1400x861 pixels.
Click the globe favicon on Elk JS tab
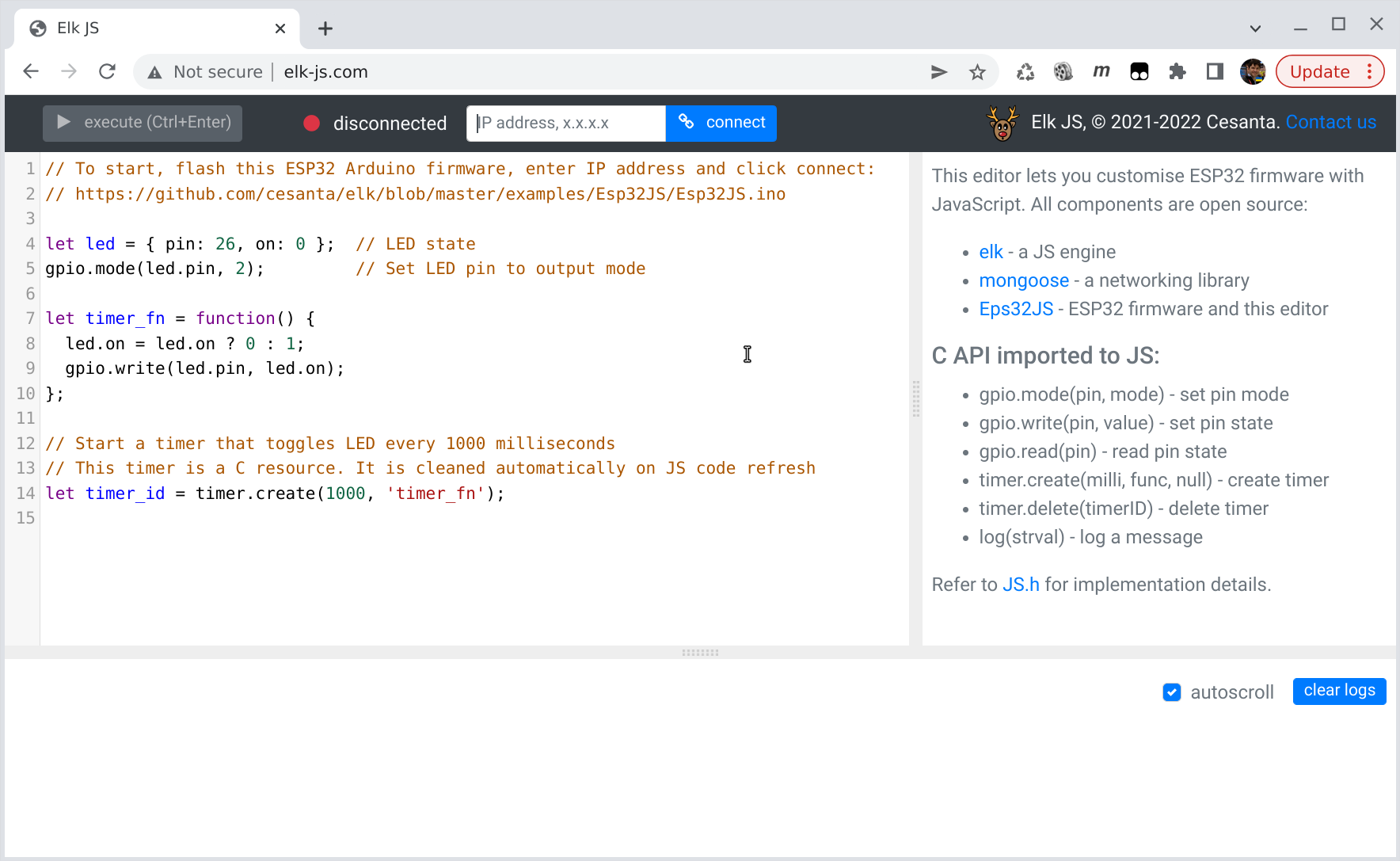[37, 29]
